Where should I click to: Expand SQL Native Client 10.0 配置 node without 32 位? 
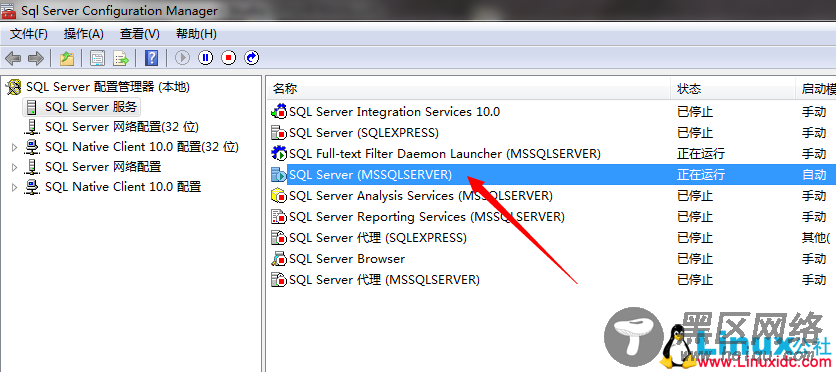(14, 188)
